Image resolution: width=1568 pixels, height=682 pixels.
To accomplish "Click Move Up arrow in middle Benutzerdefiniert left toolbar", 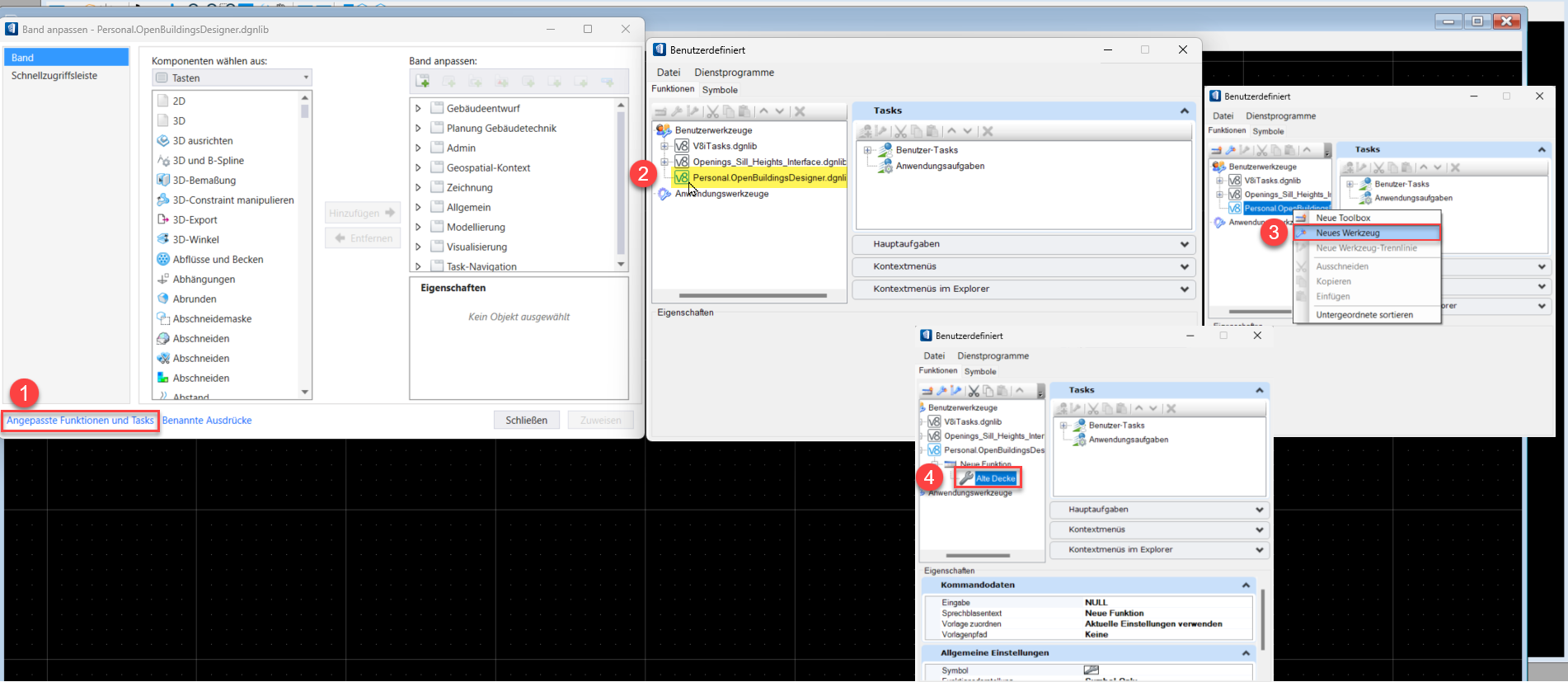I will coord(764,111).
